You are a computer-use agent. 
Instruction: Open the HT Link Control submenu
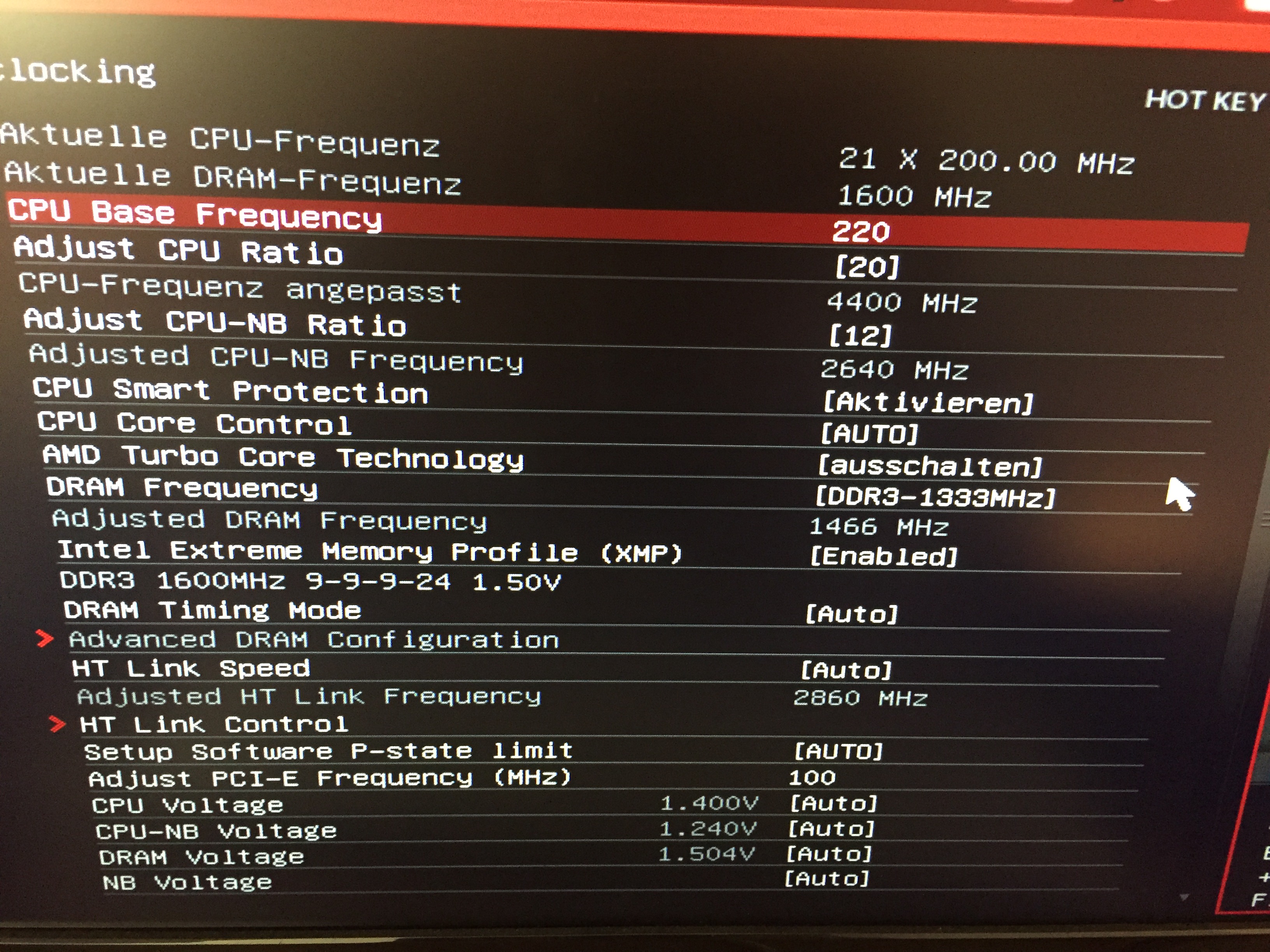214,724
